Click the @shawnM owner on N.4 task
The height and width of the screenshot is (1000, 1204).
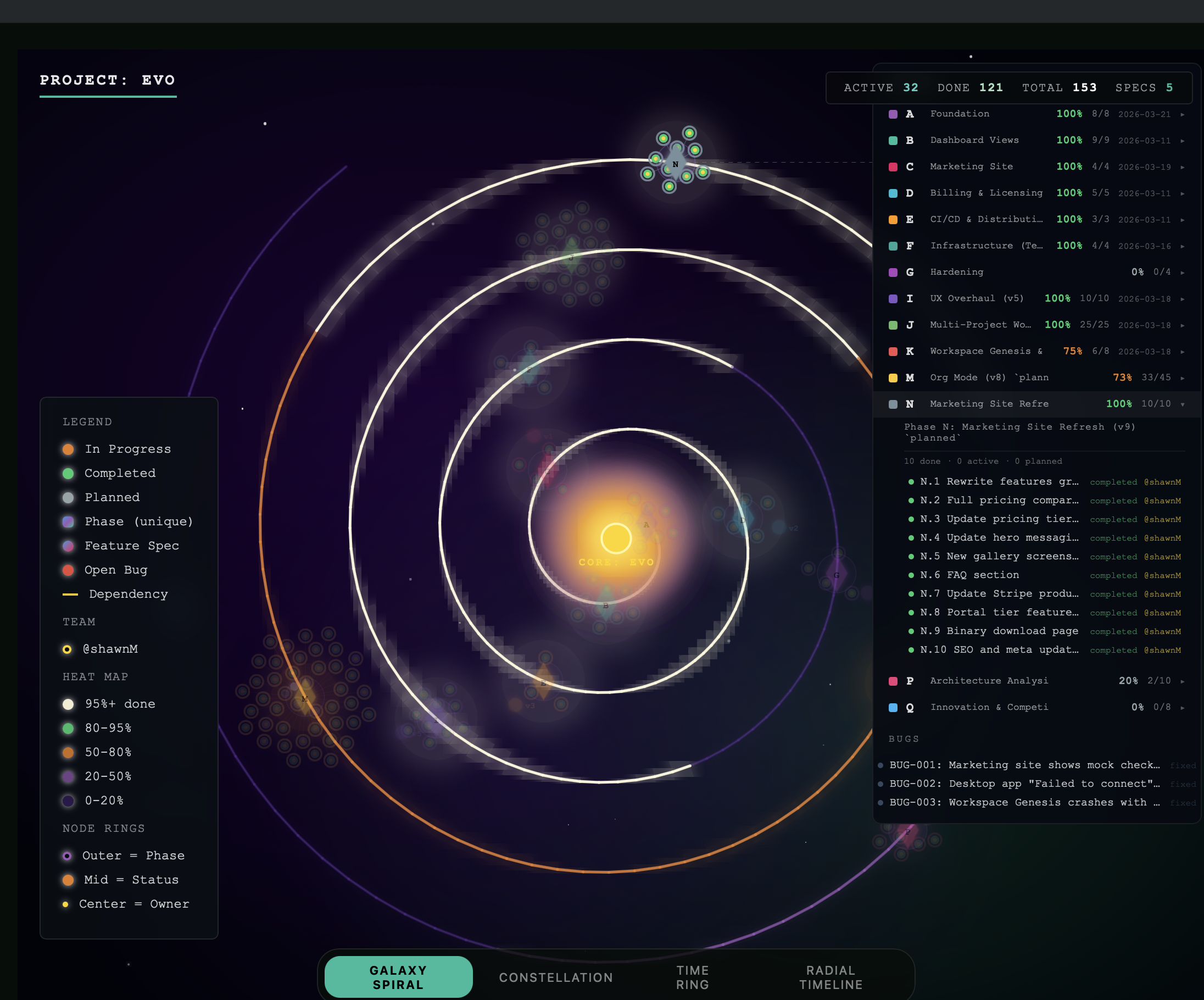click(x=1162, y=538)
